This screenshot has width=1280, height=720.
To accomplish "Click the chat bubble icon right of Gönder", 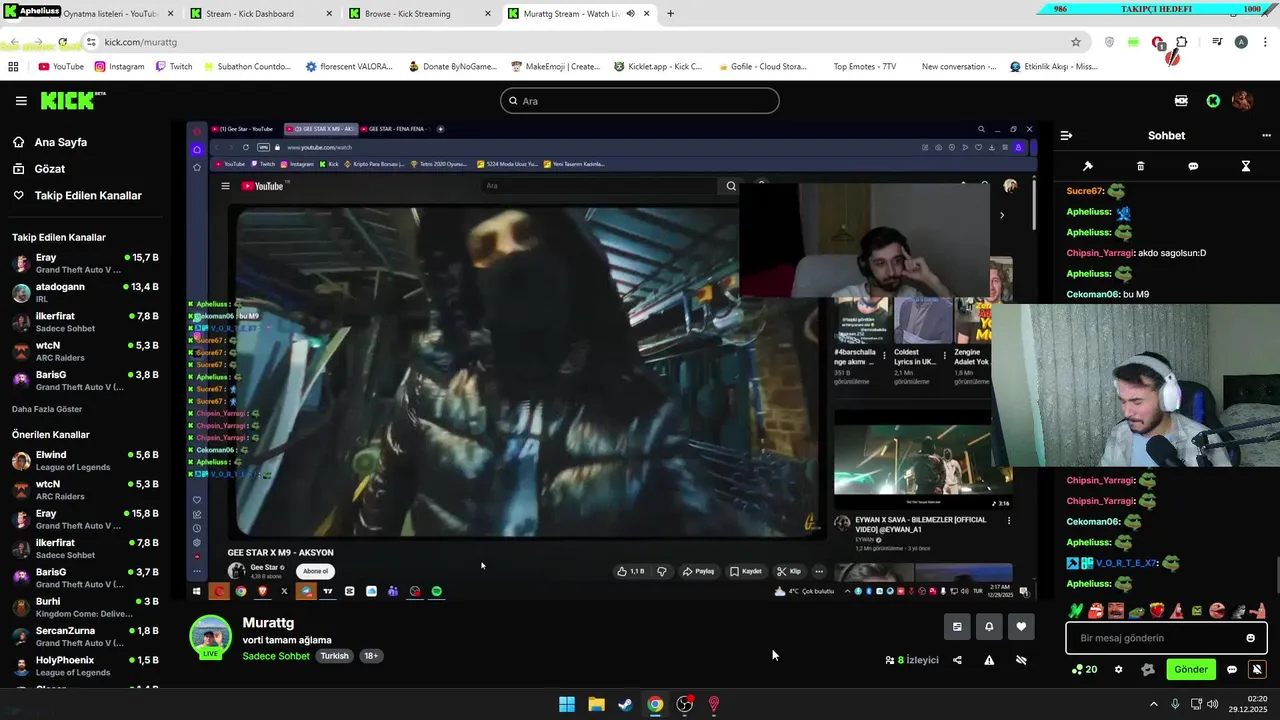I will tap(1232, 669).
